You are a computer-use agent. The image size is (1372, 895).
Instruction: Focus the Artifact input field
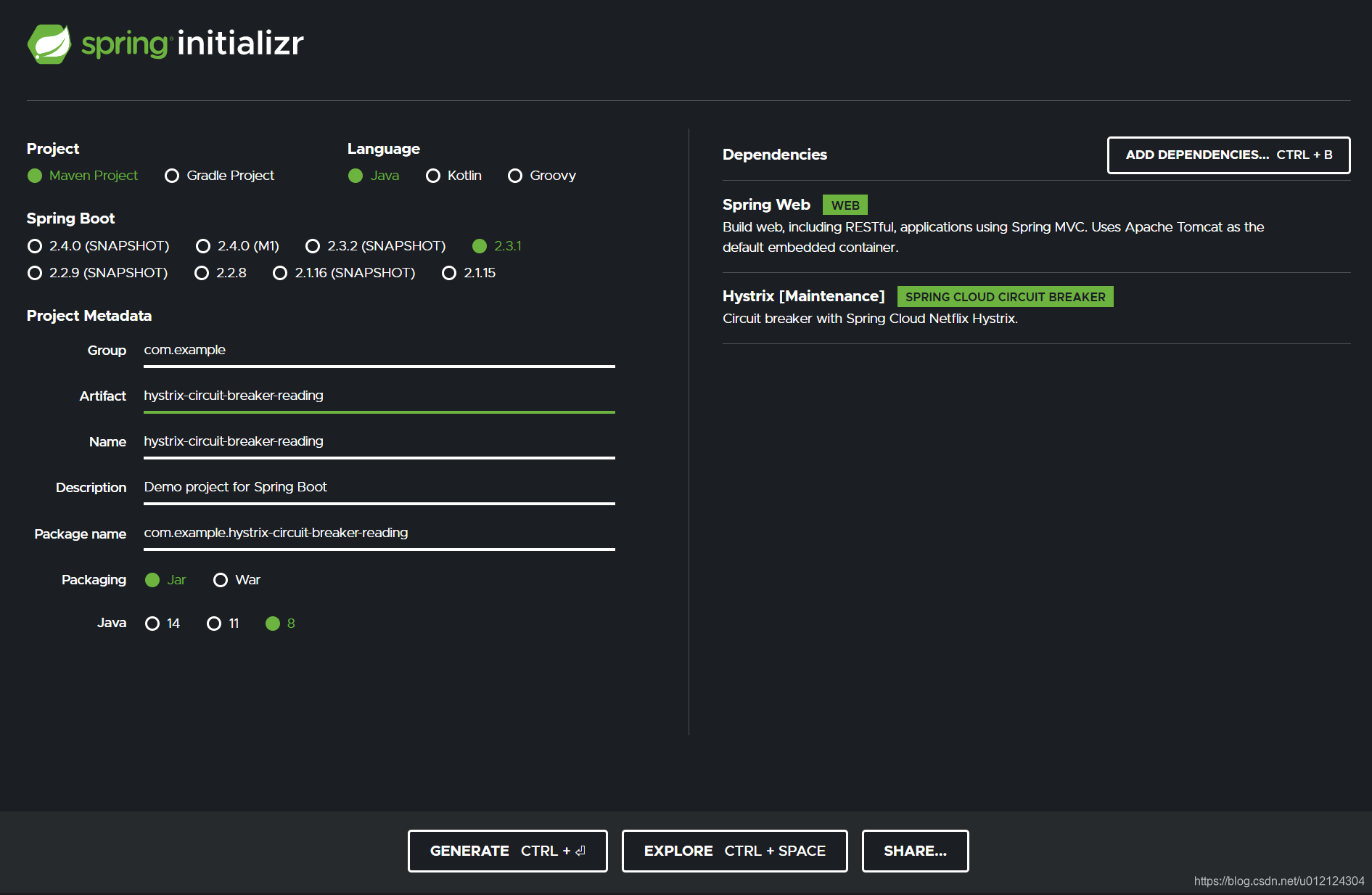tap(379, 396)
